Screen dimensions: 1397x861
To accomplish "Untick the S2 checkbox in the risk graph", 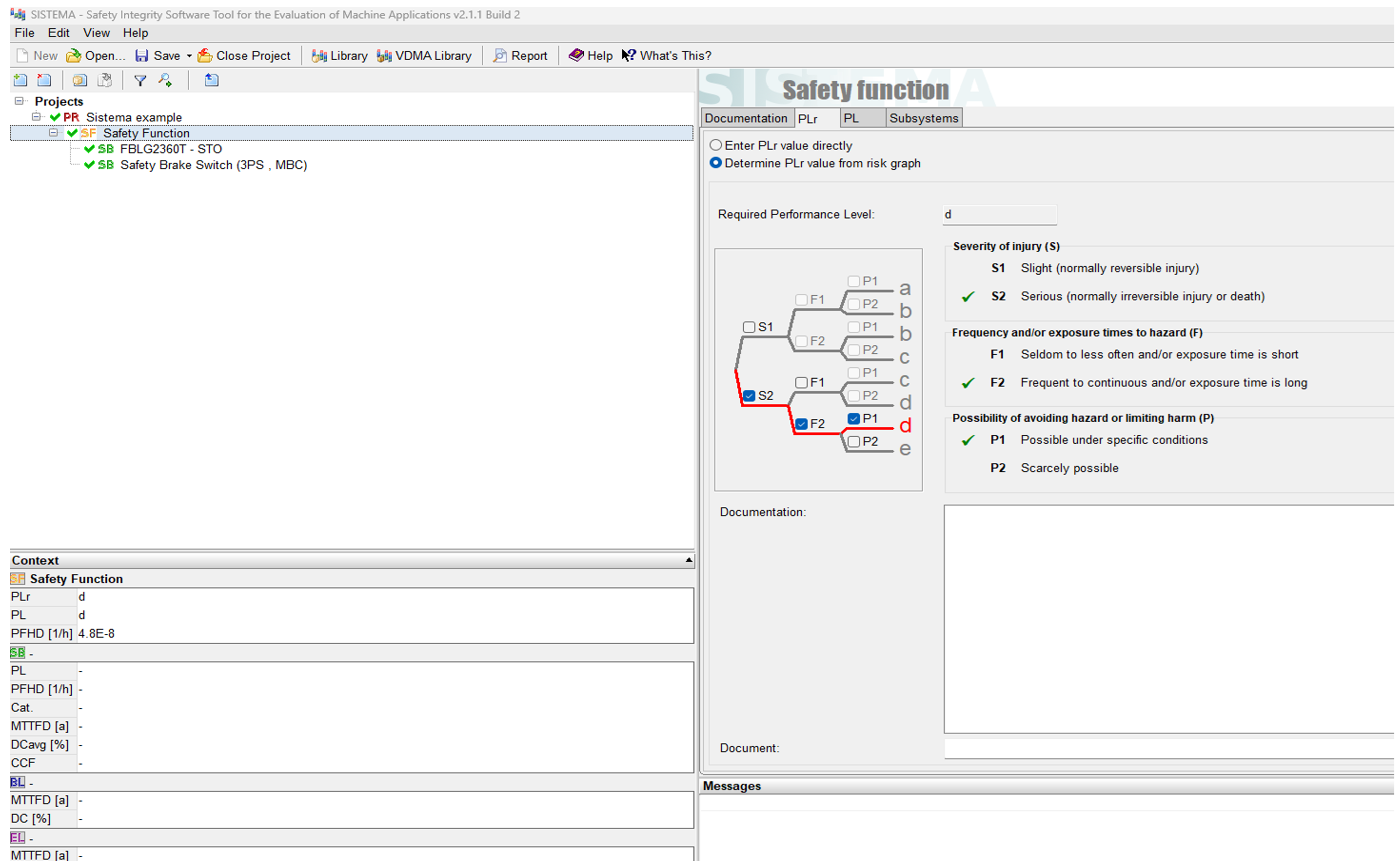I will click(749, 395).
